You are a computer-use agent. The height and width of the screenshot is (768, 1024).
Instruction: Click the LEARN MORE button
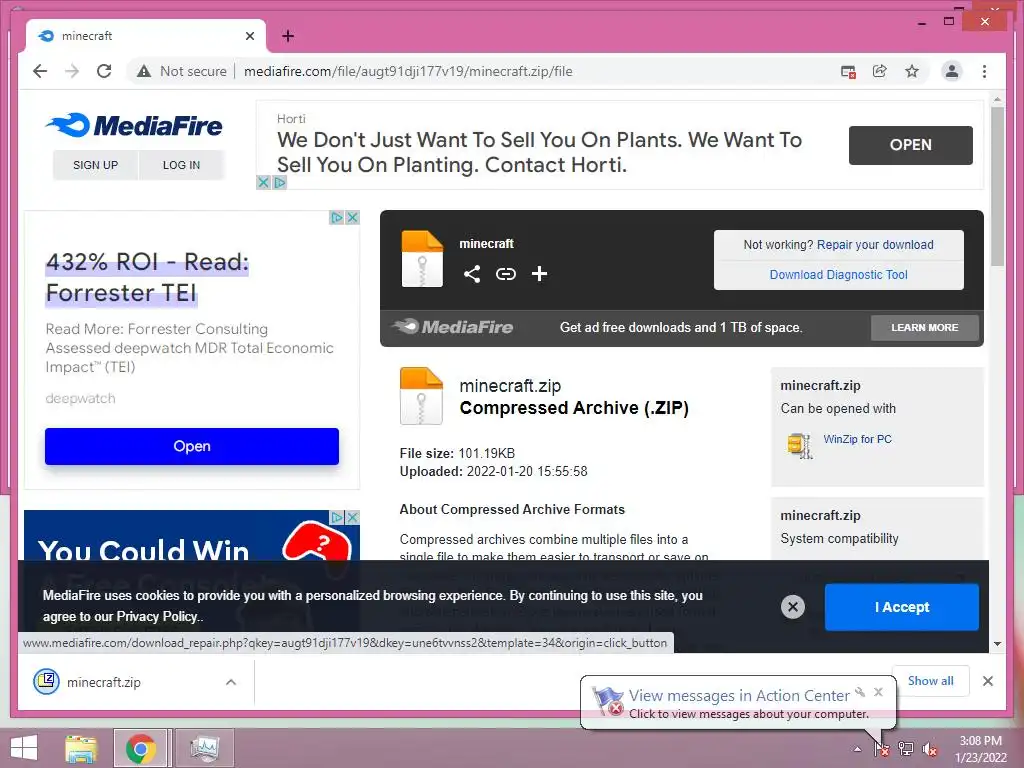tap(925, 328)
